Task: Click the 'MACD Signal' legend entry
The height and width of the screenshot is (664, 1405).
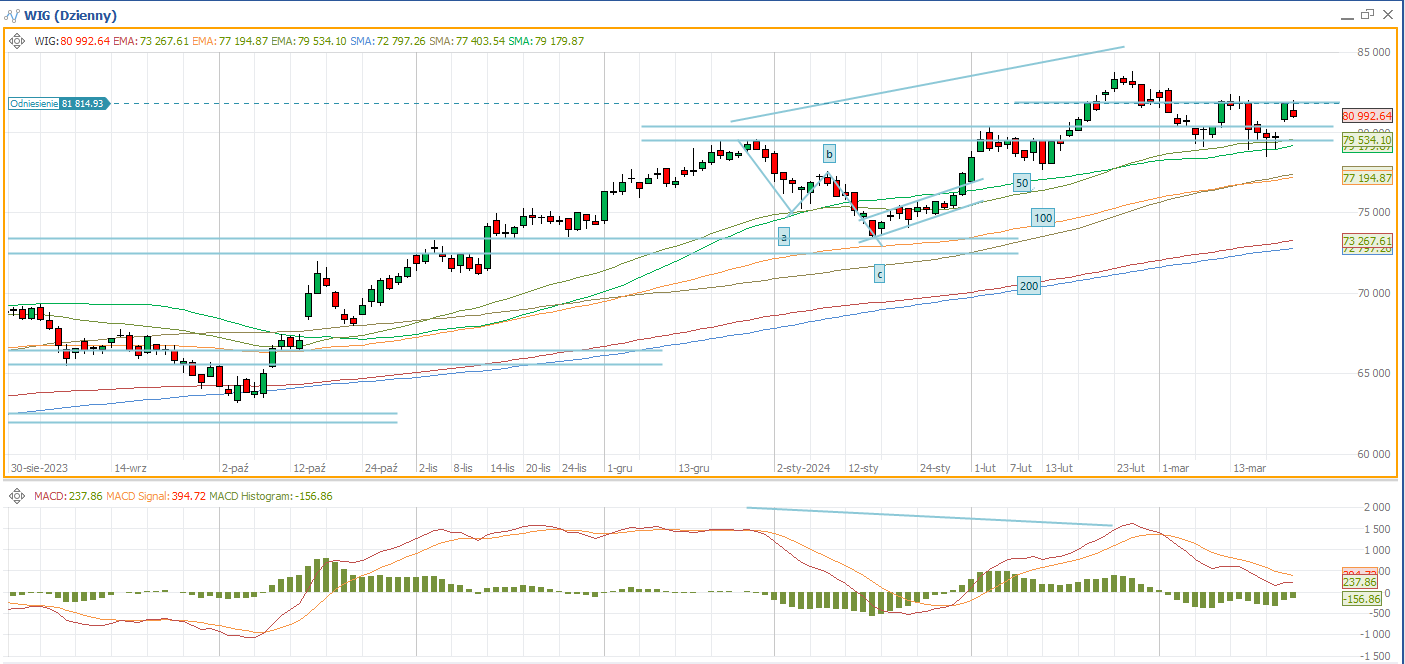Action: (131, 496)
